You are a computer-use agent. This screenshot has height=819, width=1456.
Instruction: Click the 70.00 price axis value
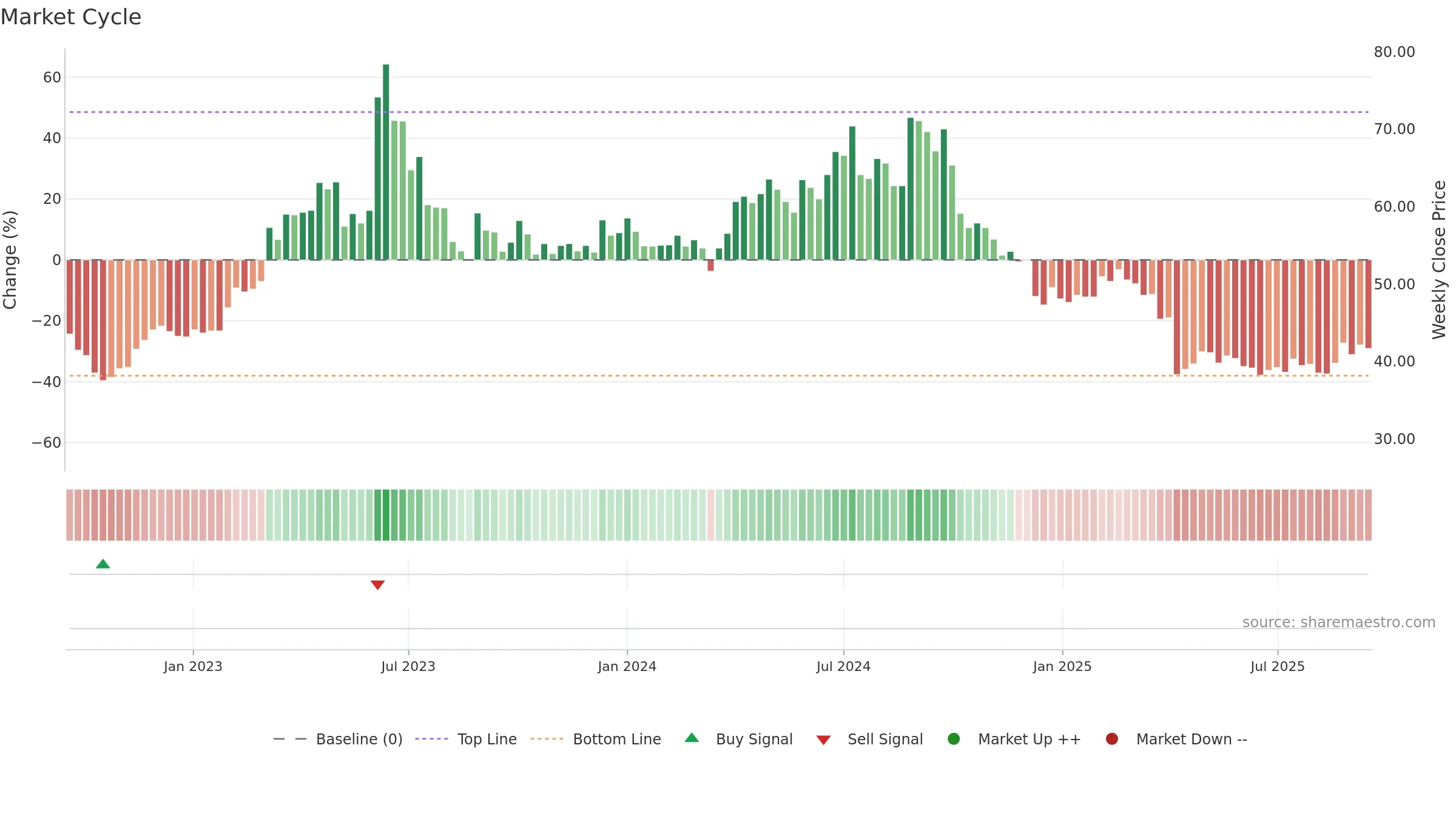(x=1394, y=129)
